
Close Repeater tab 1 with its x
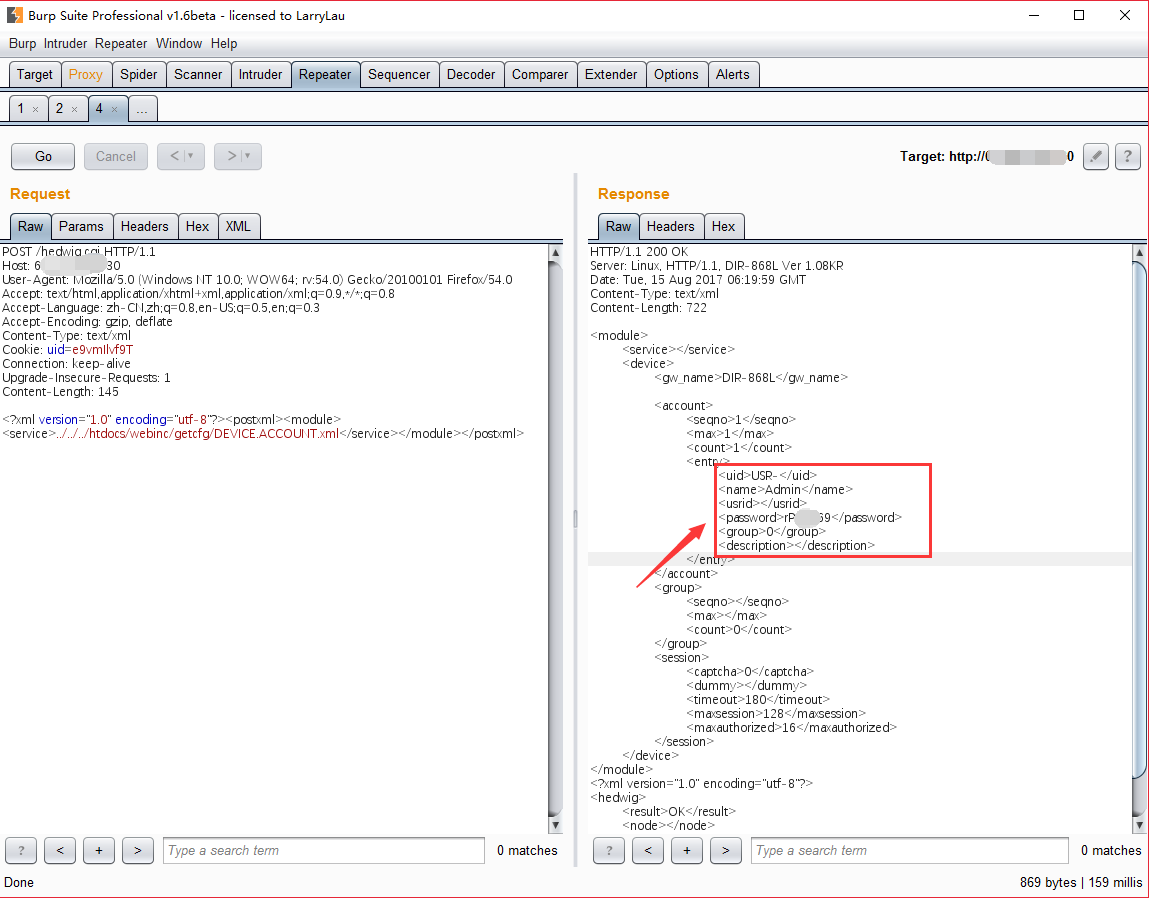pyautogui.click(x=35, y=109)
